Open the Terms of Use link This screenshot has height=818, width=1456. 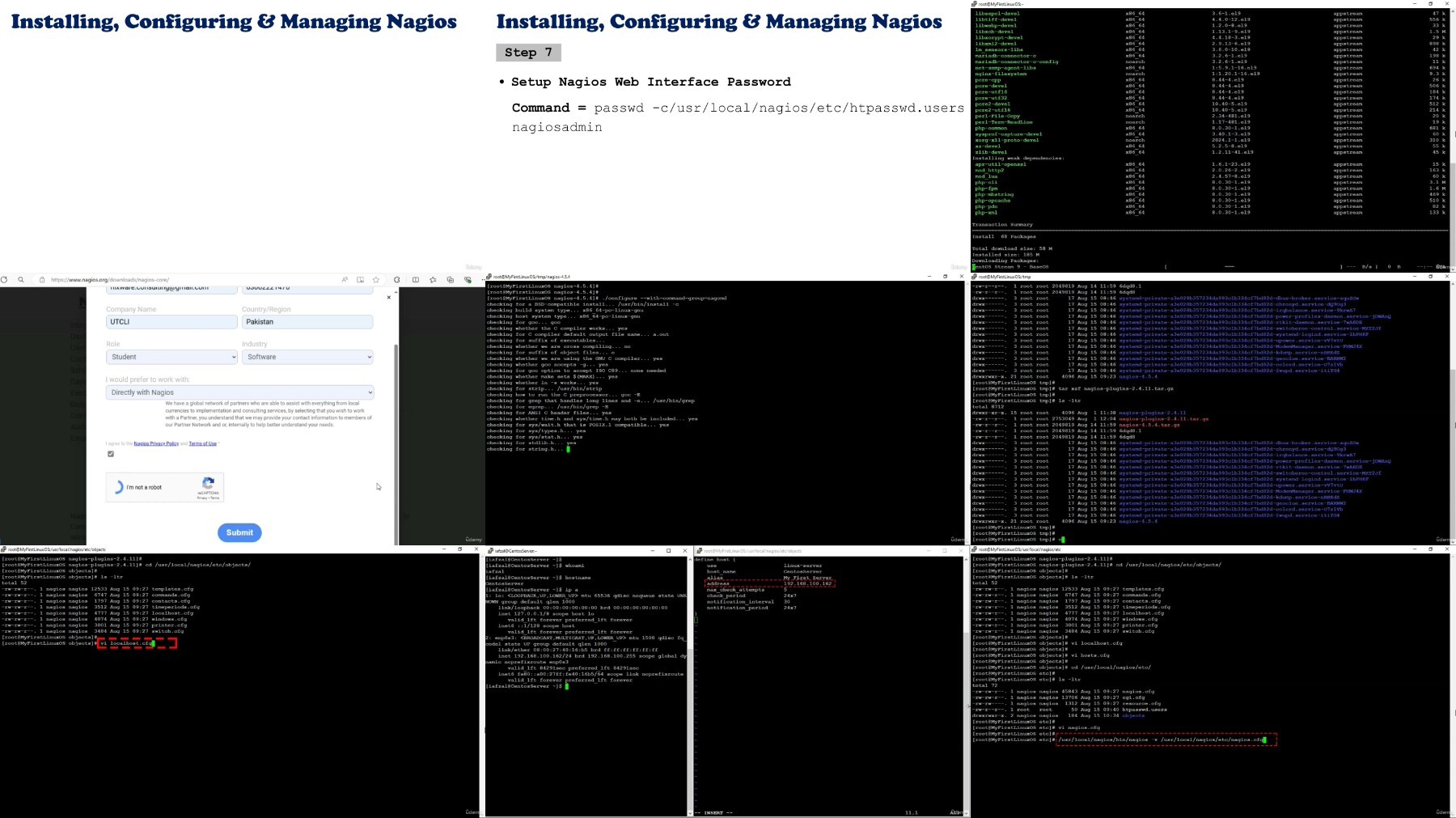coord(203,443)
